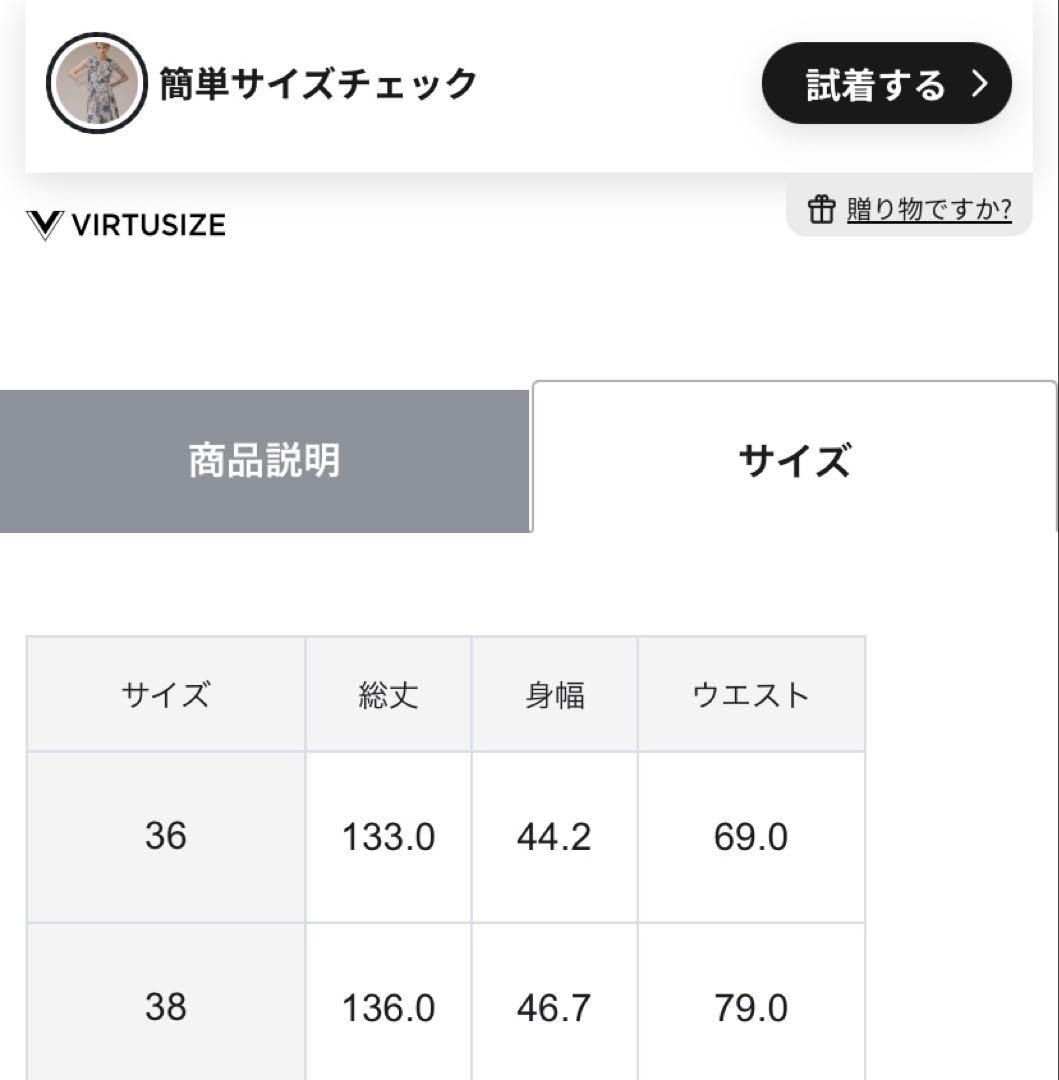Click the gift box icon
Screen dimensions: 1059x1080
[x=821, y=209]
